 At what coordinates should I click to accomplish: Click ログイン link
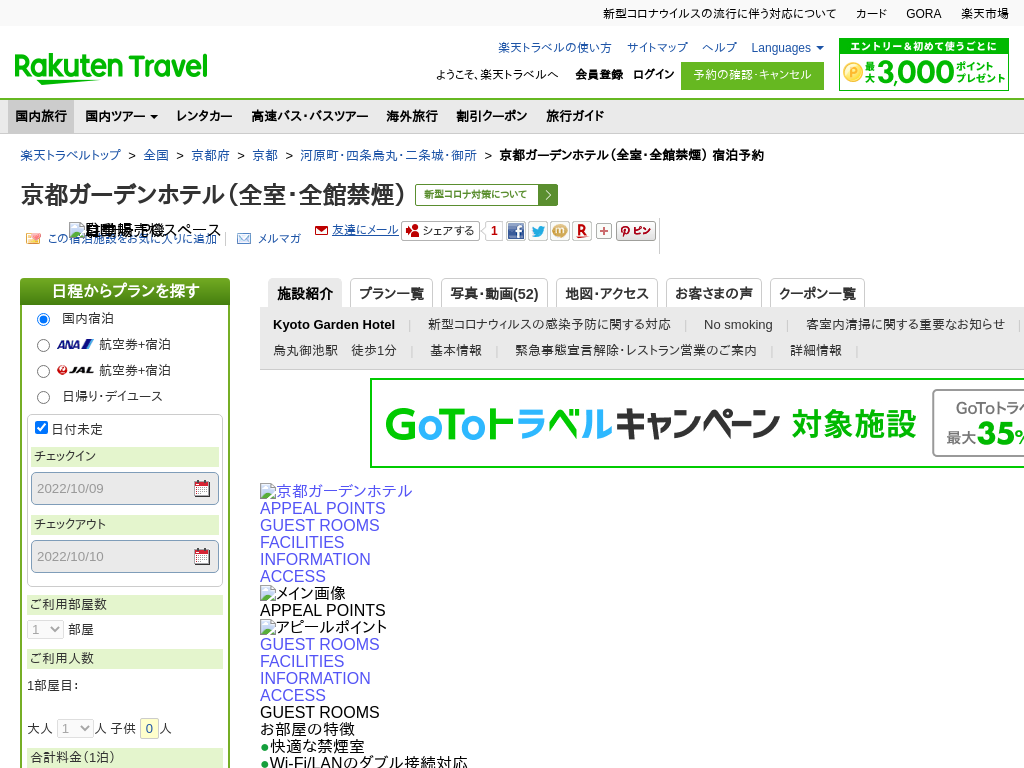(x=654, y=74)
